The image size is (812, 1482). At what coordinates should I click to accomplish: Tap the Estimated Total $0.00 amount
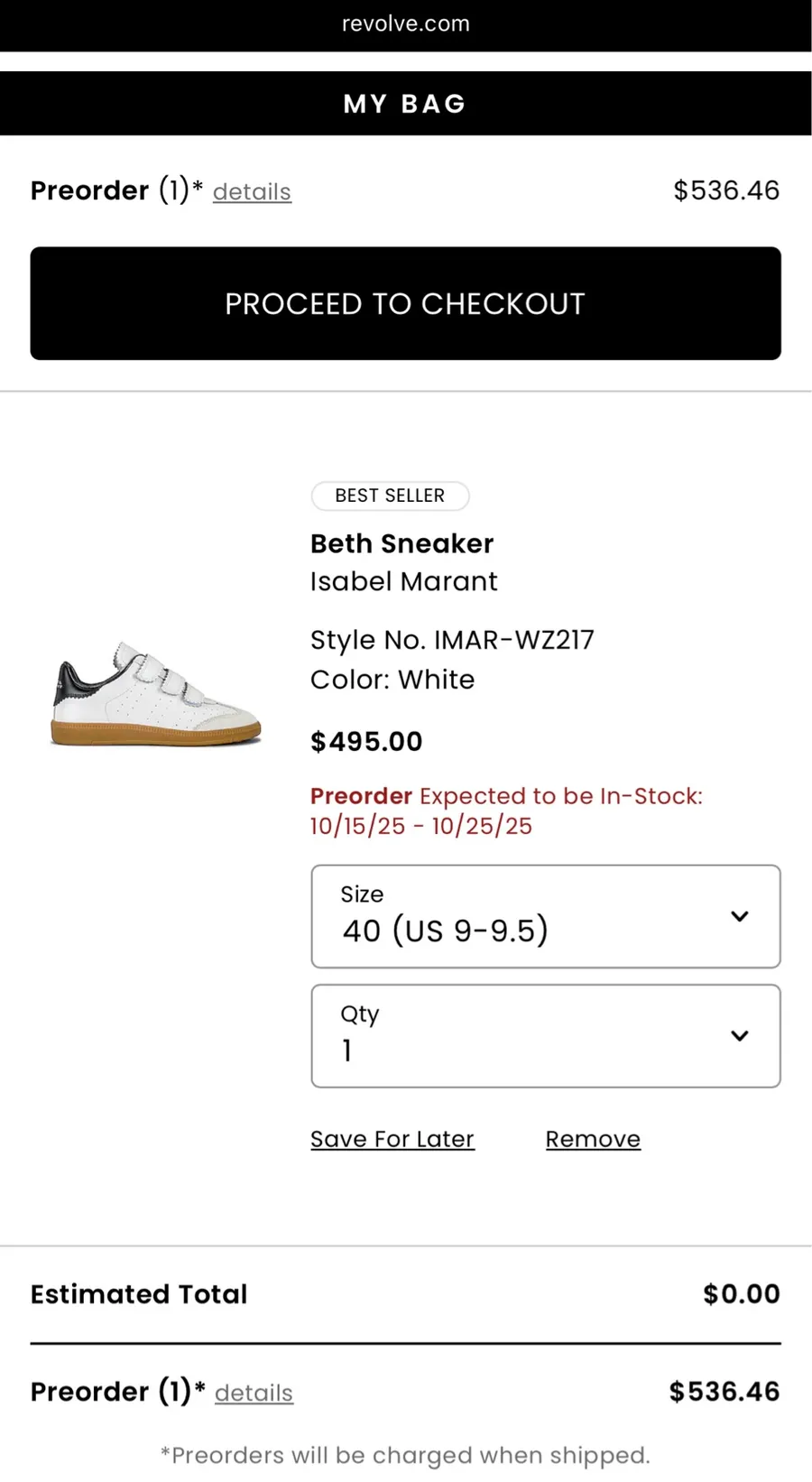[x=742, y=1293]
